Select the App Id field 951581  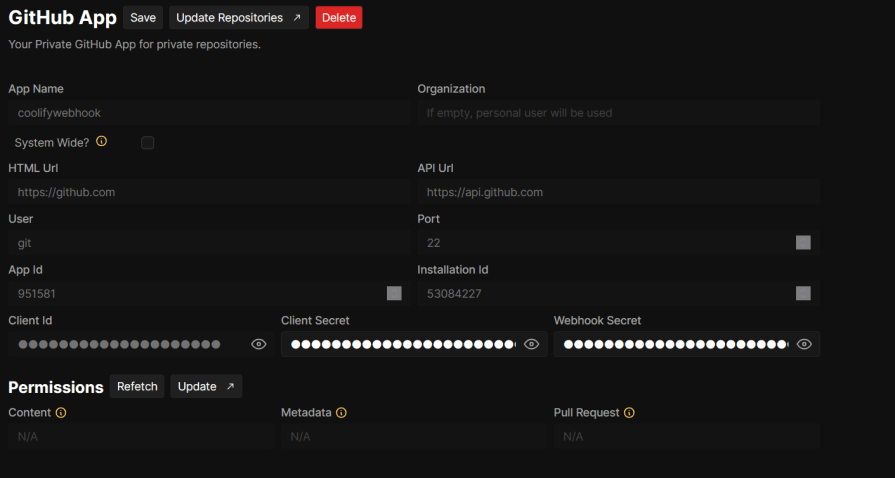click(x=209, y=294)
